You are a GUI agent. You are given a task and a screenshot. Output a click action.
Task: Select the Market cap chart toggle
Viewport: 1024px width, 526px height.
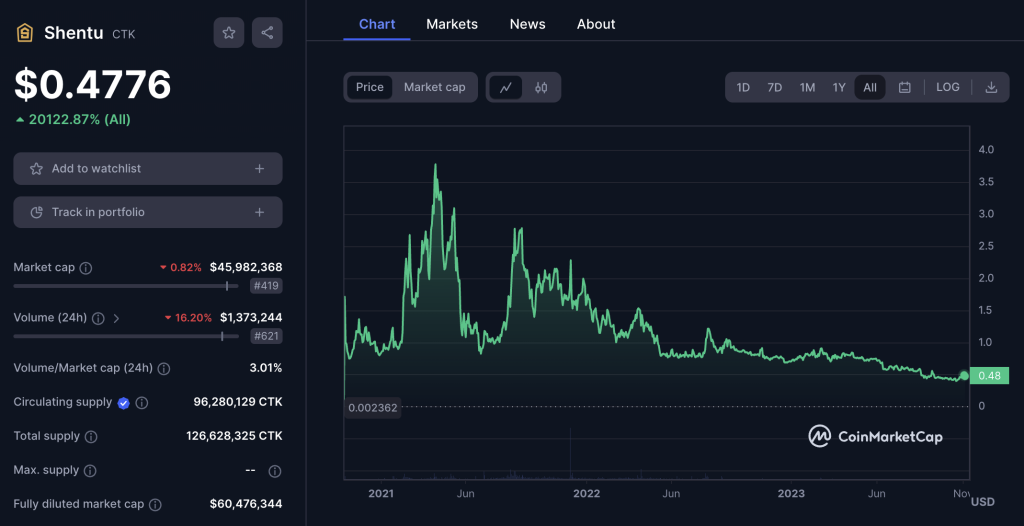[434, 88]
